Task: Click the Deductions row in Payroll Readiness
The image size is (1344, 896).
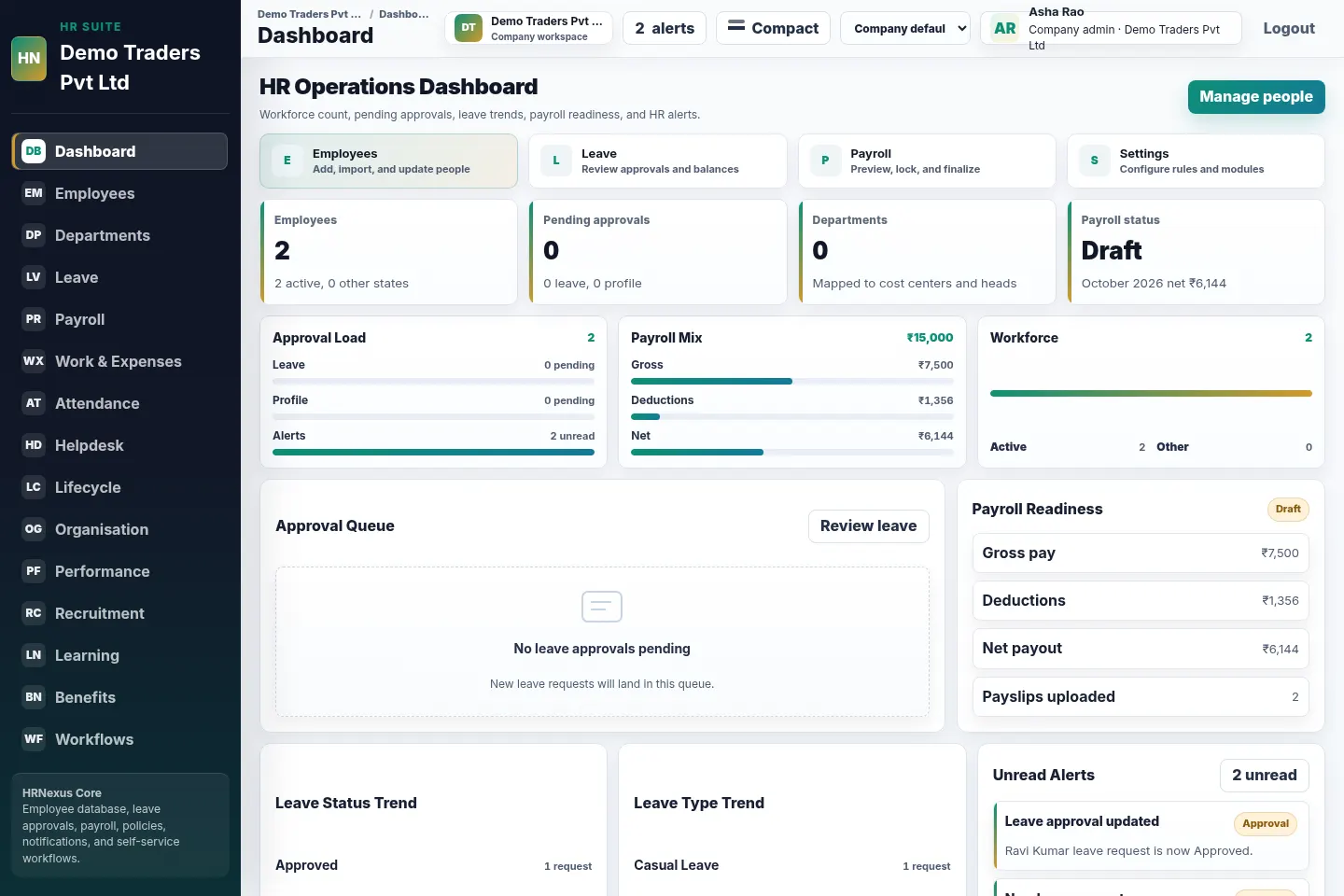Action: click(x=1140, y=601)
